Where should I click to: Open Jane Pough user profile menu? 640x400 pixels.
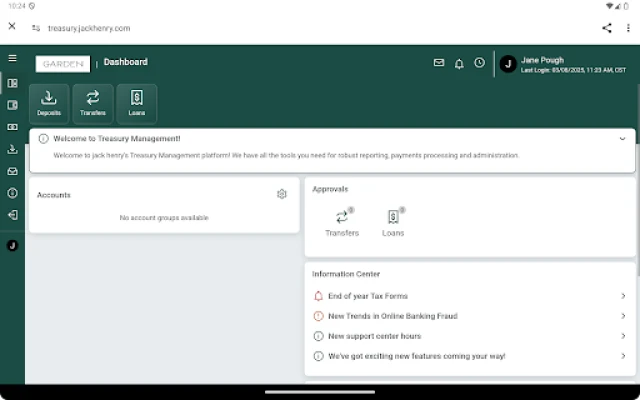click(508, 64)
